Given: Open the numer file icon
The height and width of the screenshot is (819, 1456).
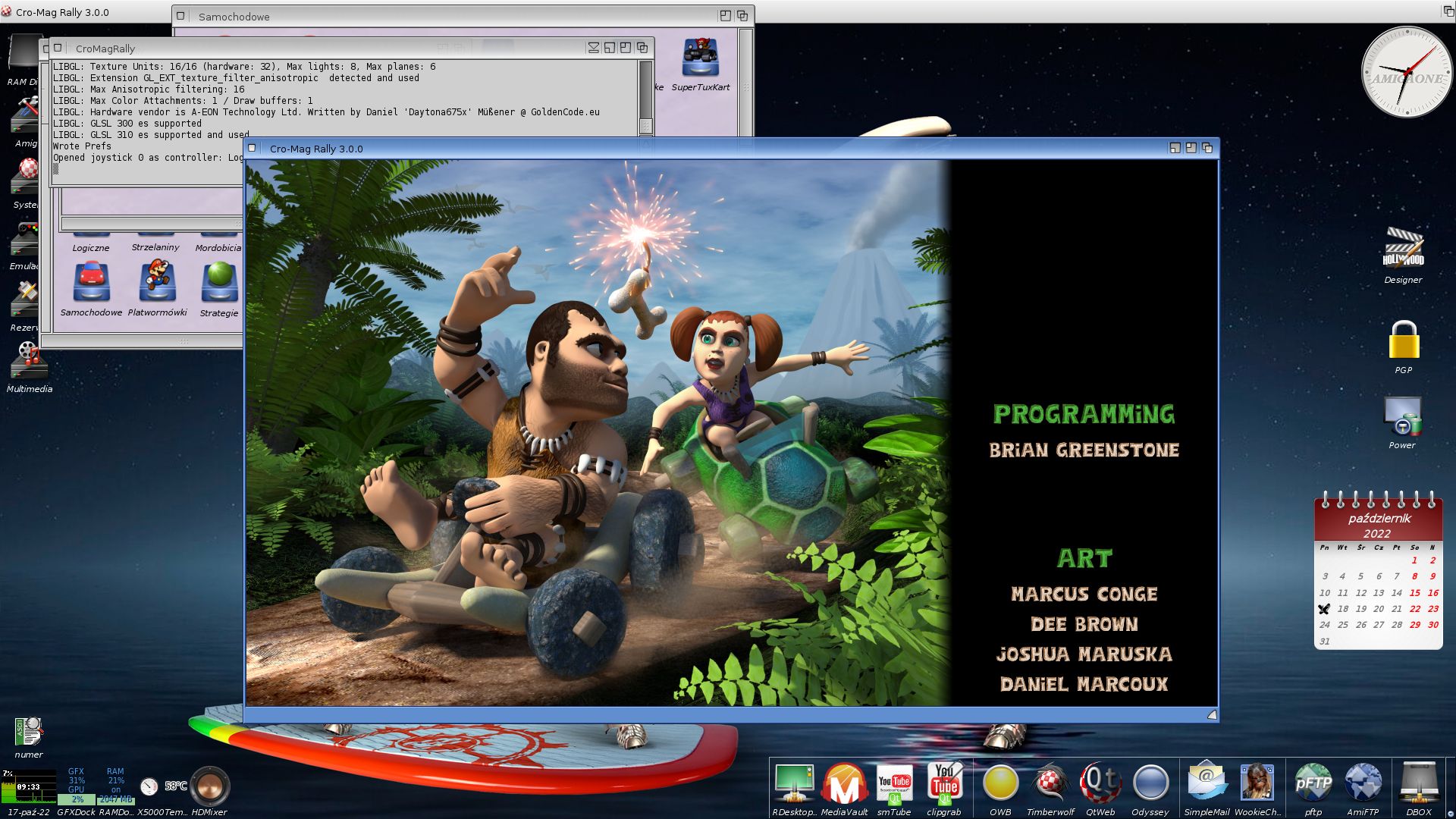Looking at the screenshot, I should tap(29, 731).
